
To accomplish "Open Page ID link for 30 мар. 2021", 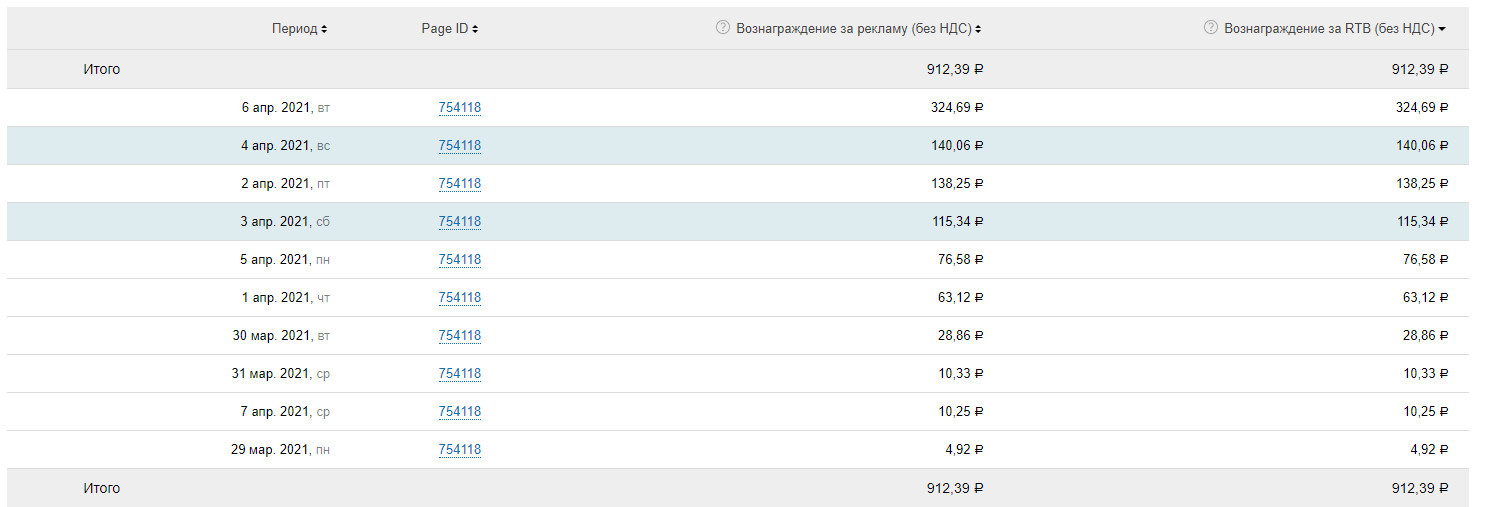I will point(459,336).
